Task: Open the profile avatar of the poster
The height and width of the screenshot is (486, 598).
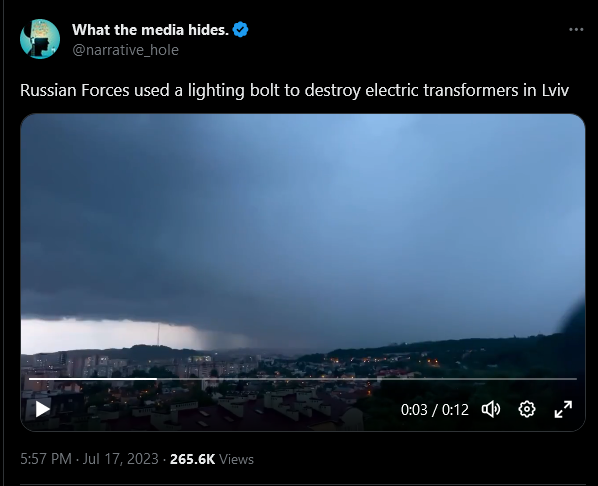Action: (x=40, y=39)
